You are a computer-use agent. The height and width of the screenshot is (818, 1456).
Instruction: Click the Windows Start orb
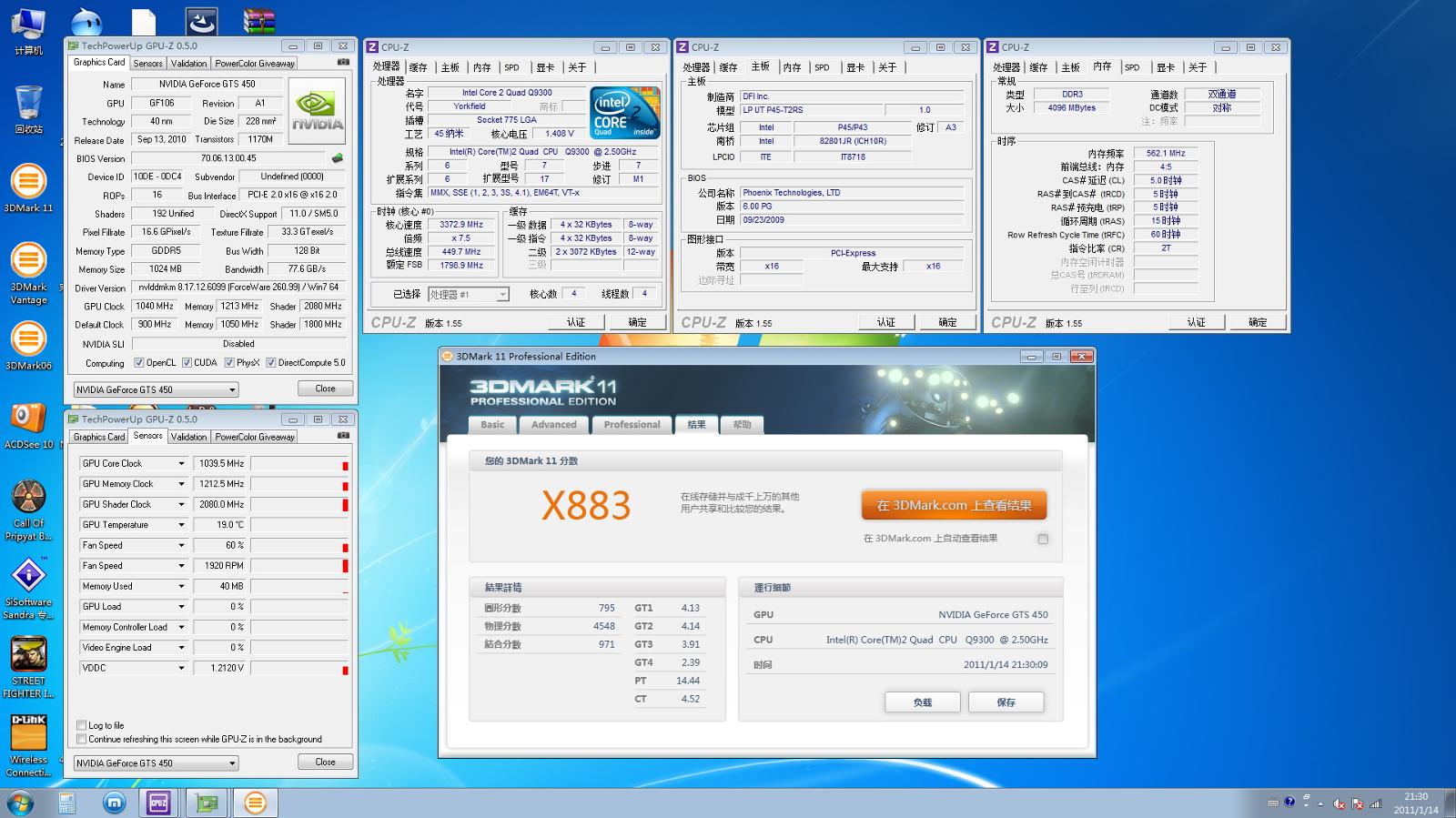click(19, 803)
